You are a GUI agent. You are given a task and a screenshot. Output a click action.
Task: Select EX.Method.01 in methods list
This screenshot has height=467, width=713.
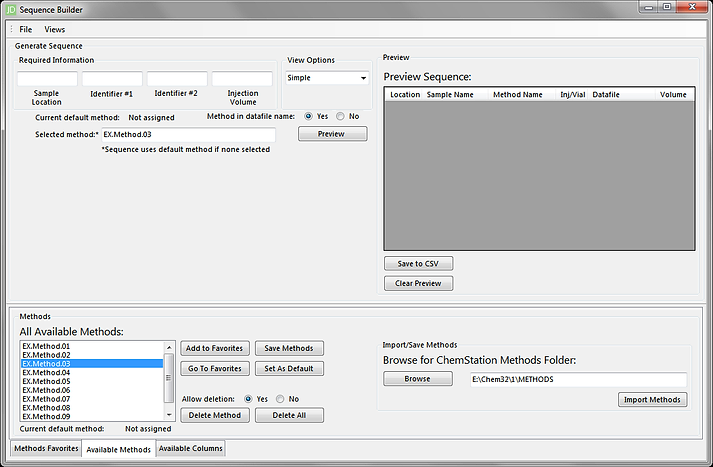click(x=92, y=346)
